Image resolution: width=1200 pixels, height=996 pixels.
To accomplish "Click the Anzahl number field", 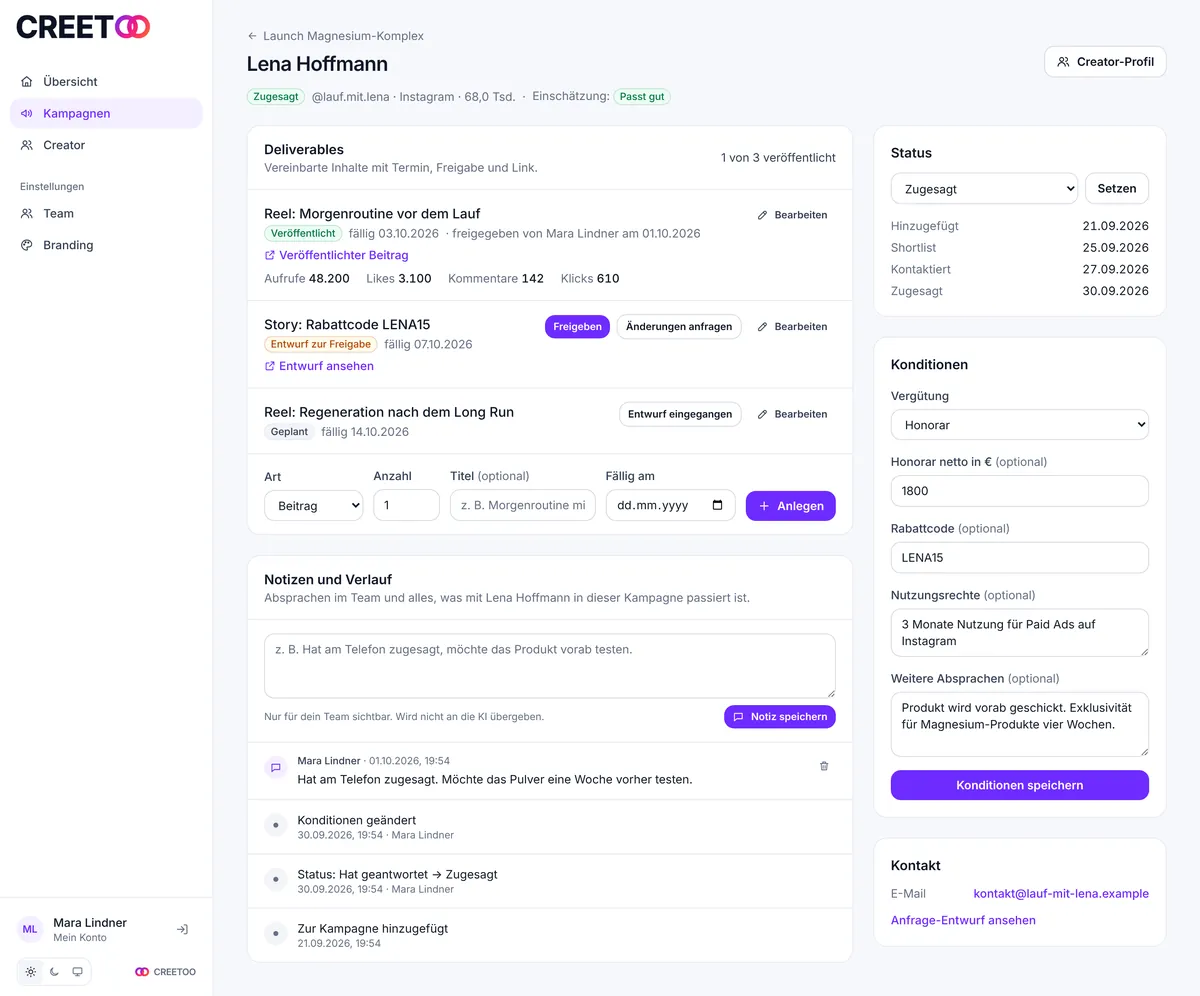I will click(406, 506).
